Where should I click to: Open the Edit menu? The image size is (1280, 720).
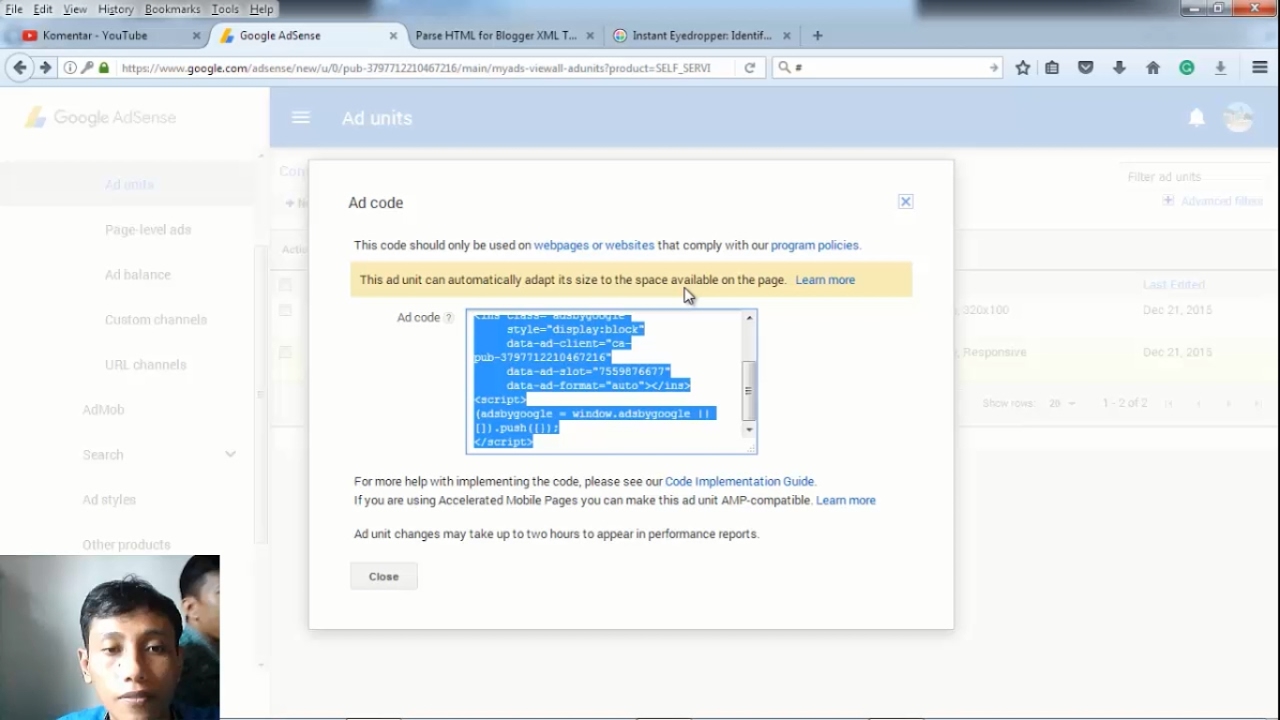43,9
